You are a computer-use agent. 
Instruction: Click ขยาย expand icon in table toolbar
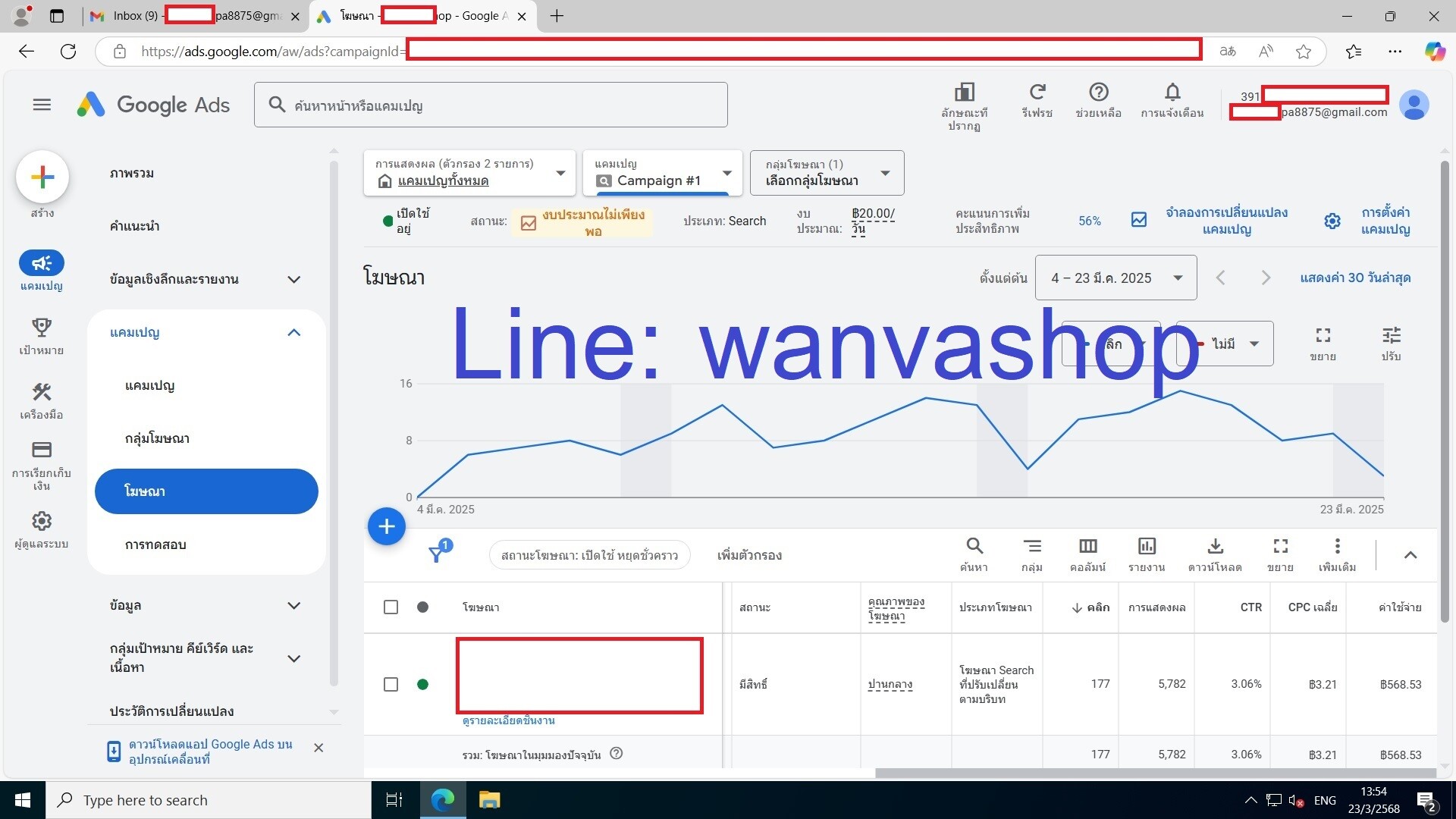(x=1280, y=546)
